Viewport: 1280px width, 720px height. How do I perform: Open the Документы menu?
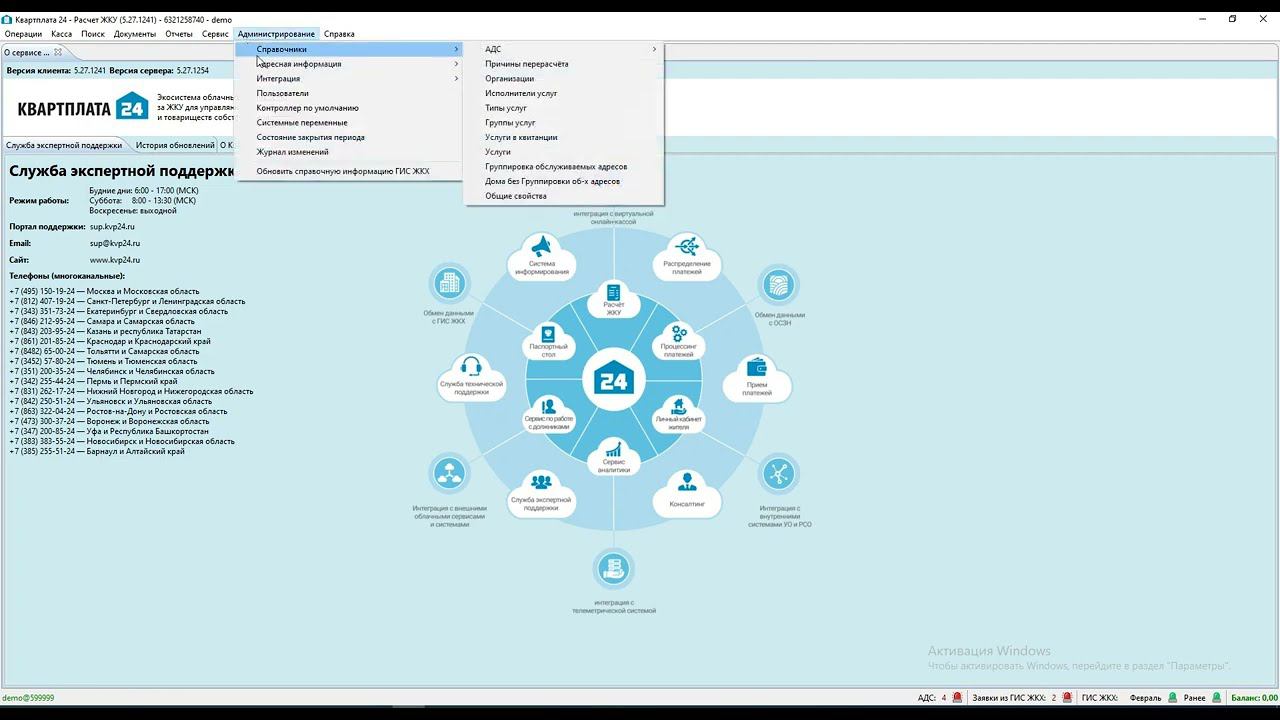point(135,34)
